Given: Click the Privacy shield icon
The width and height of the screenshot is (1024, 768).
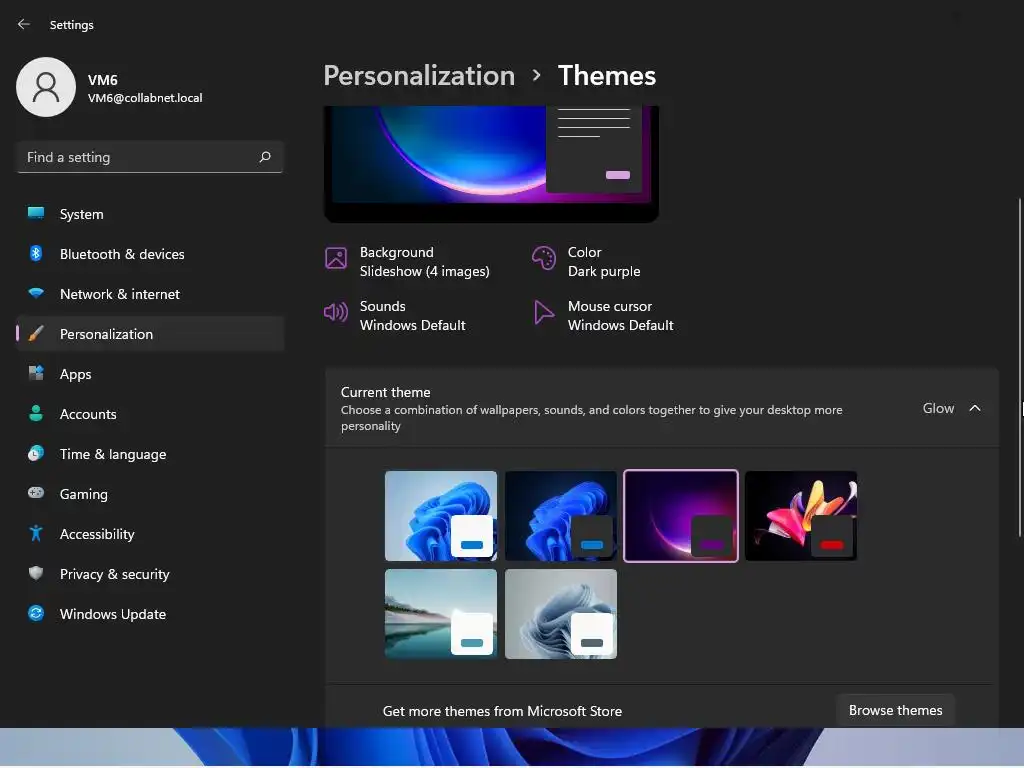Looking at the screenshot, I should 36,573.
